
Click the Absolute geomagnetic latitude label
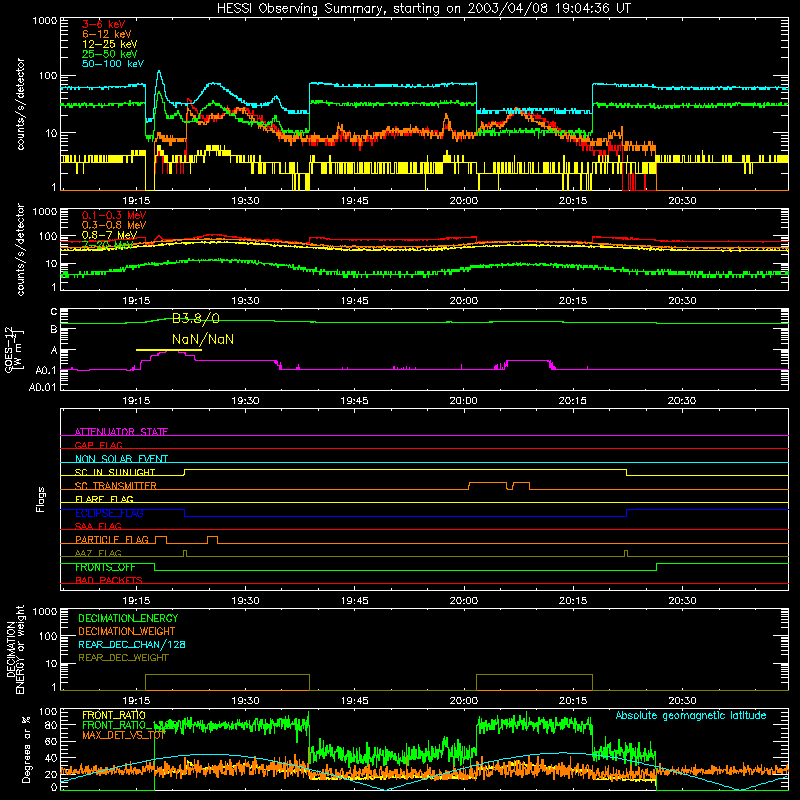click(691, 716)
